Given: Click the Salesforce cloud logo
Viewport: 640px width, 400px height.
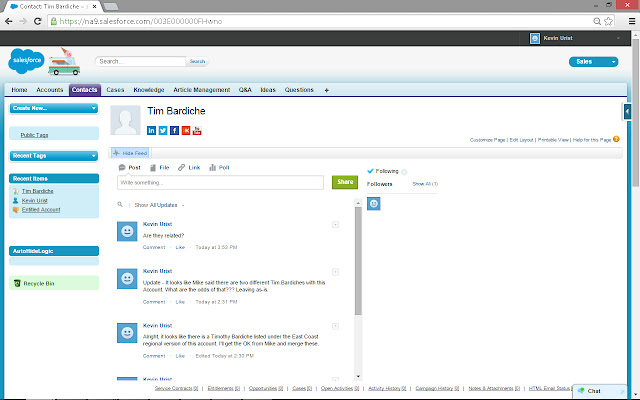Looking at the screenshot, I should [x=27, y=61].
